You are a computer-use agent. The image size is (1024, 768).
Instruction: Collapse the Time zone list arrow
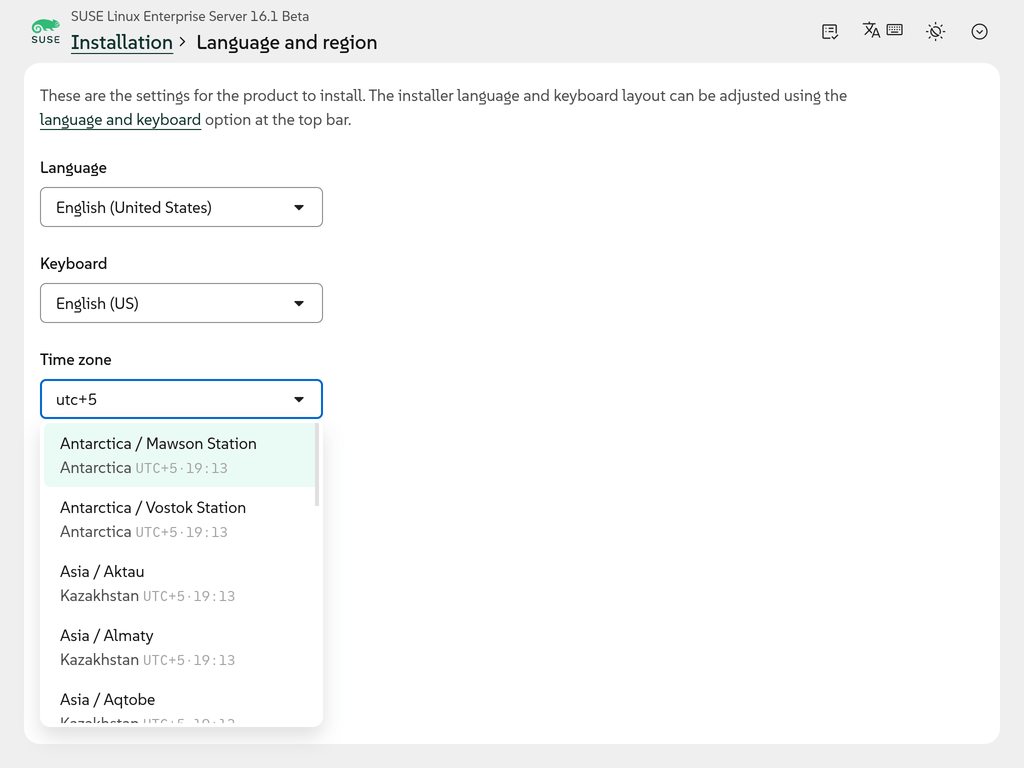(299, 400)
